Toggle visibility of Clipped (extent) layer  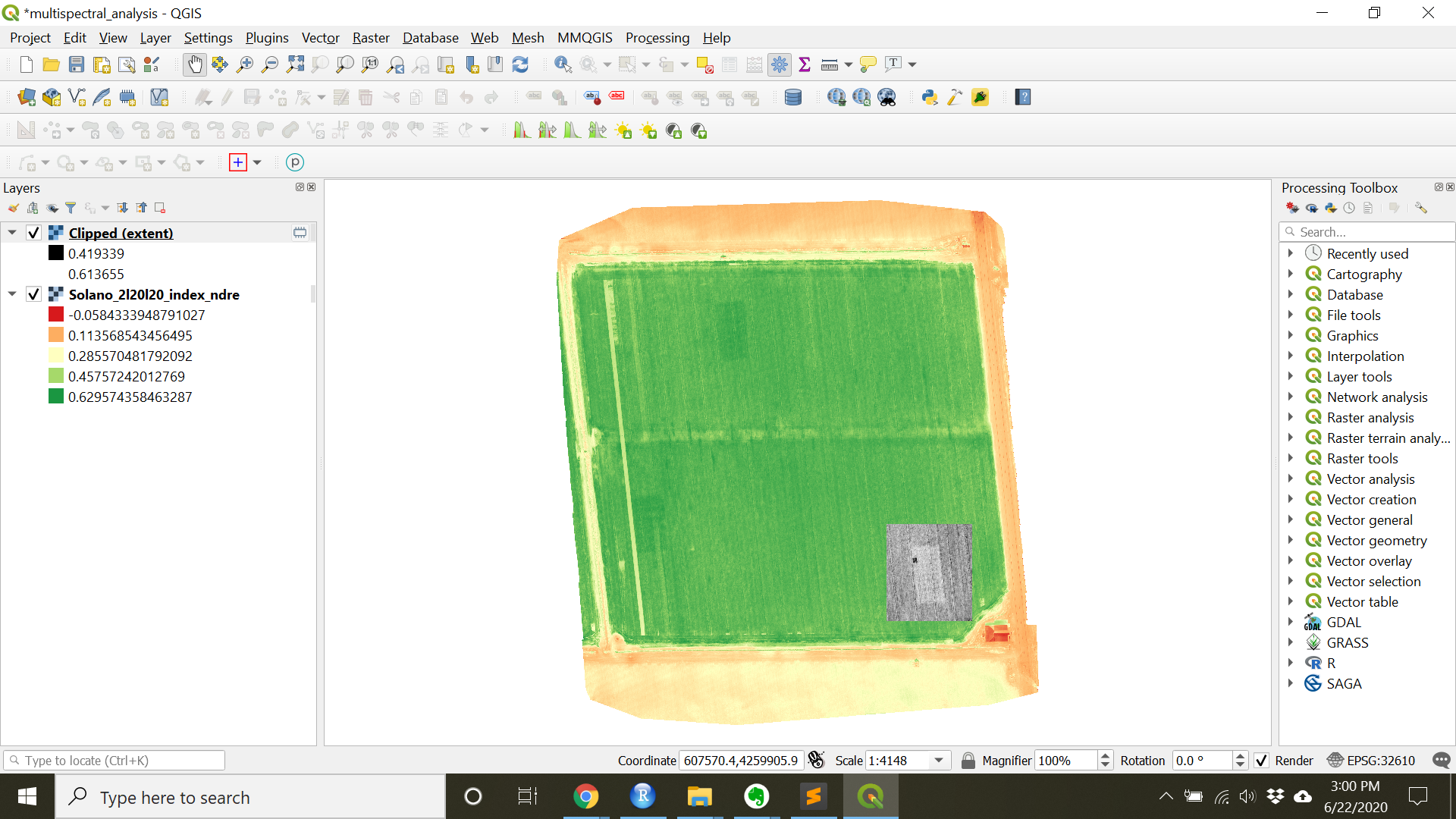click(x=33, y=233)
